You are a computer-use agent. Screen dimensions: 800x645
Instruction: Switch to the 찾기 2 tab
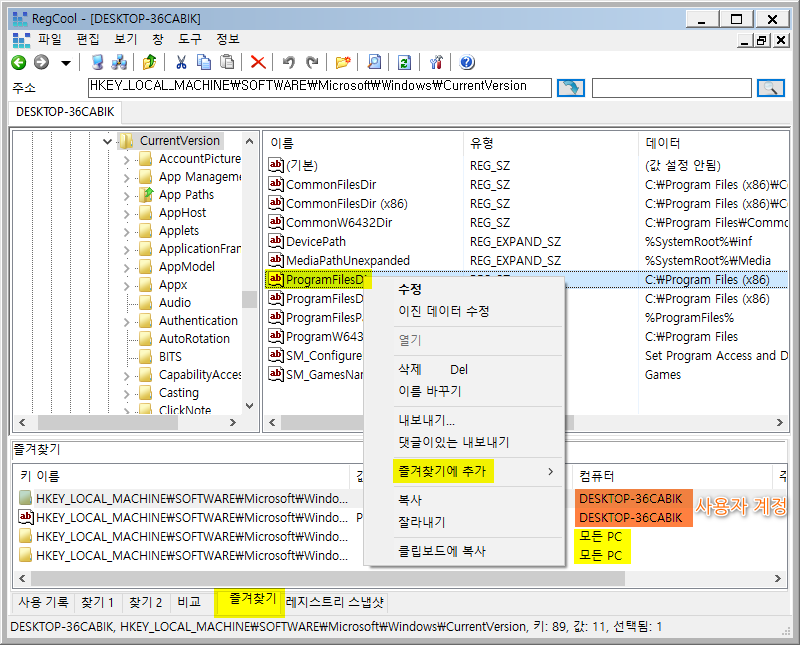[x=145, y=603]
